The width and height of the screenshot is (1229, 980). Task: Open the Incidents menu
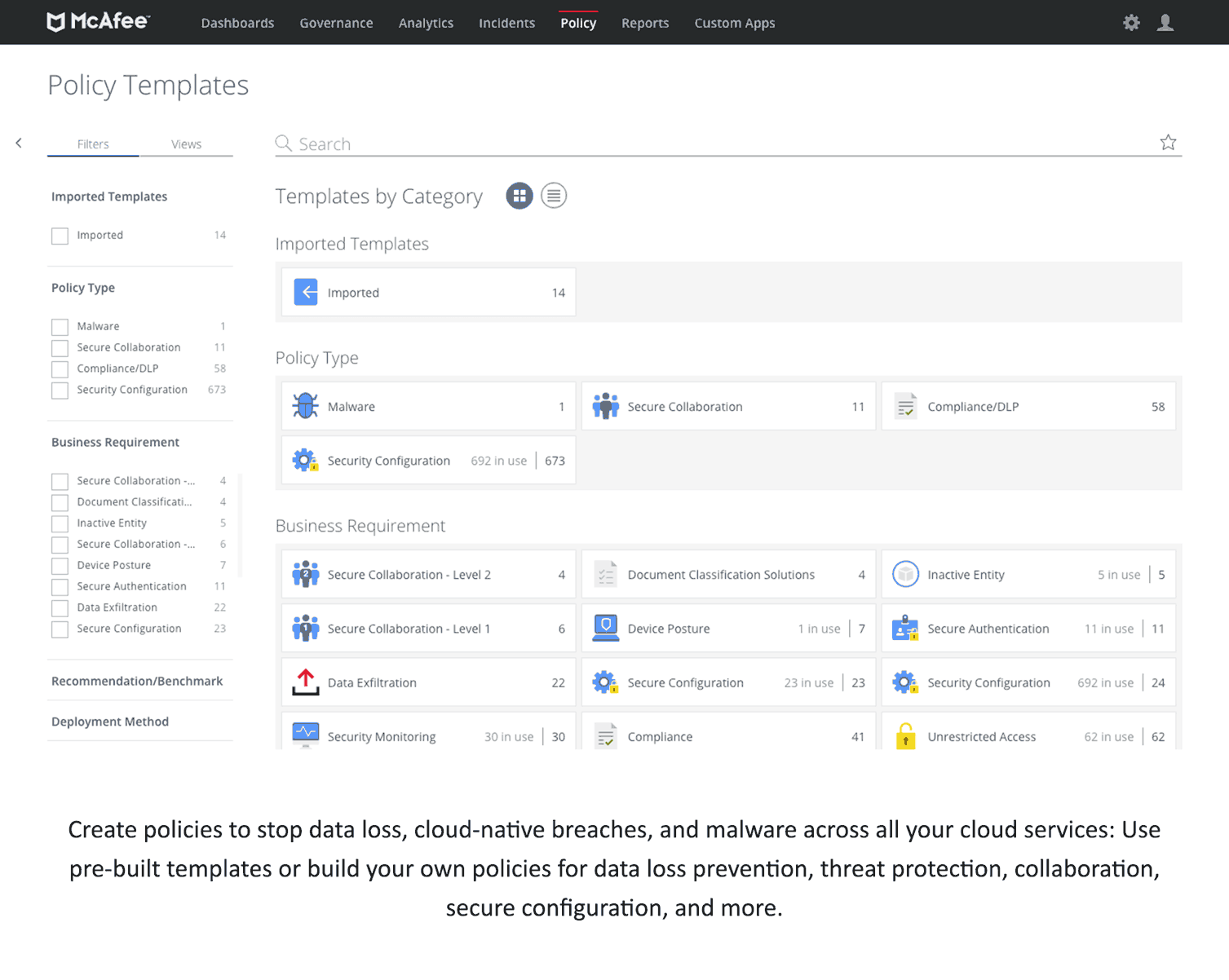(506, 23)
